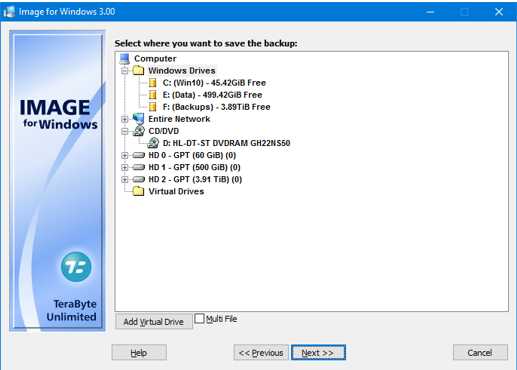
Task: Select the Virtual Drives label
Action: [176, 191]
